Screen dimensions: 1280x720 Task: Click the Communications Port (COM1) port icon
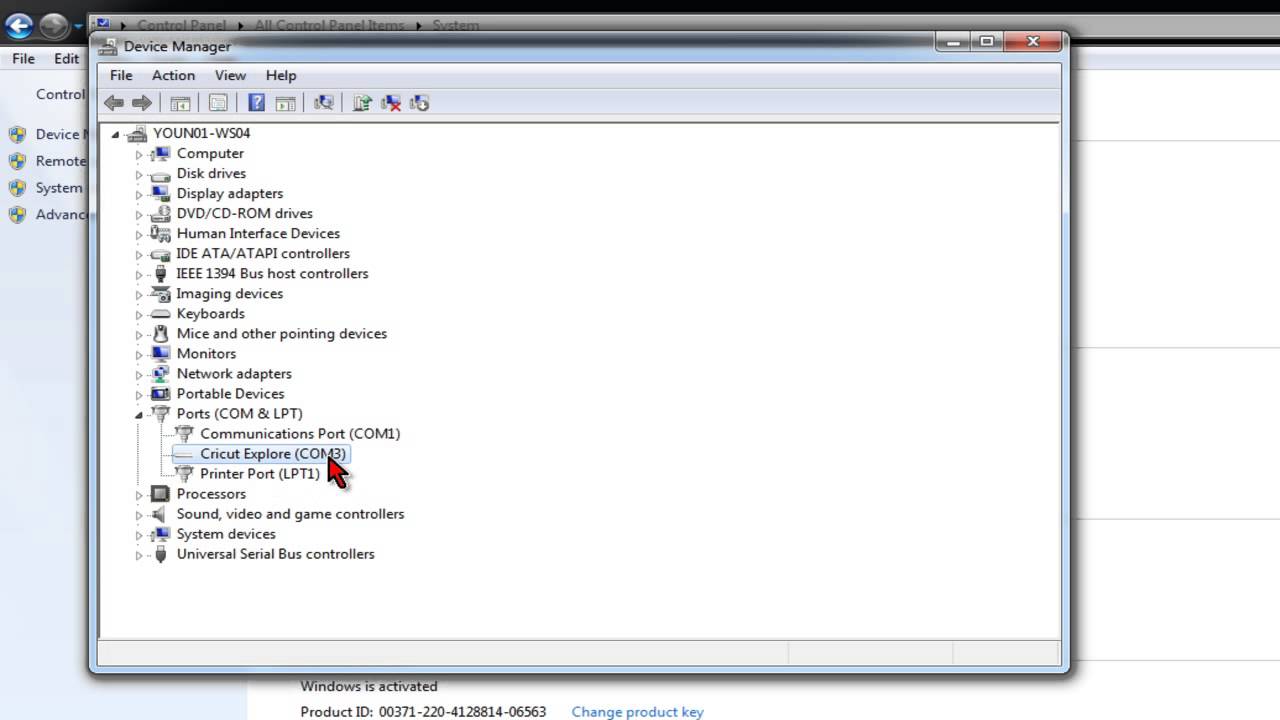(184, 434)
